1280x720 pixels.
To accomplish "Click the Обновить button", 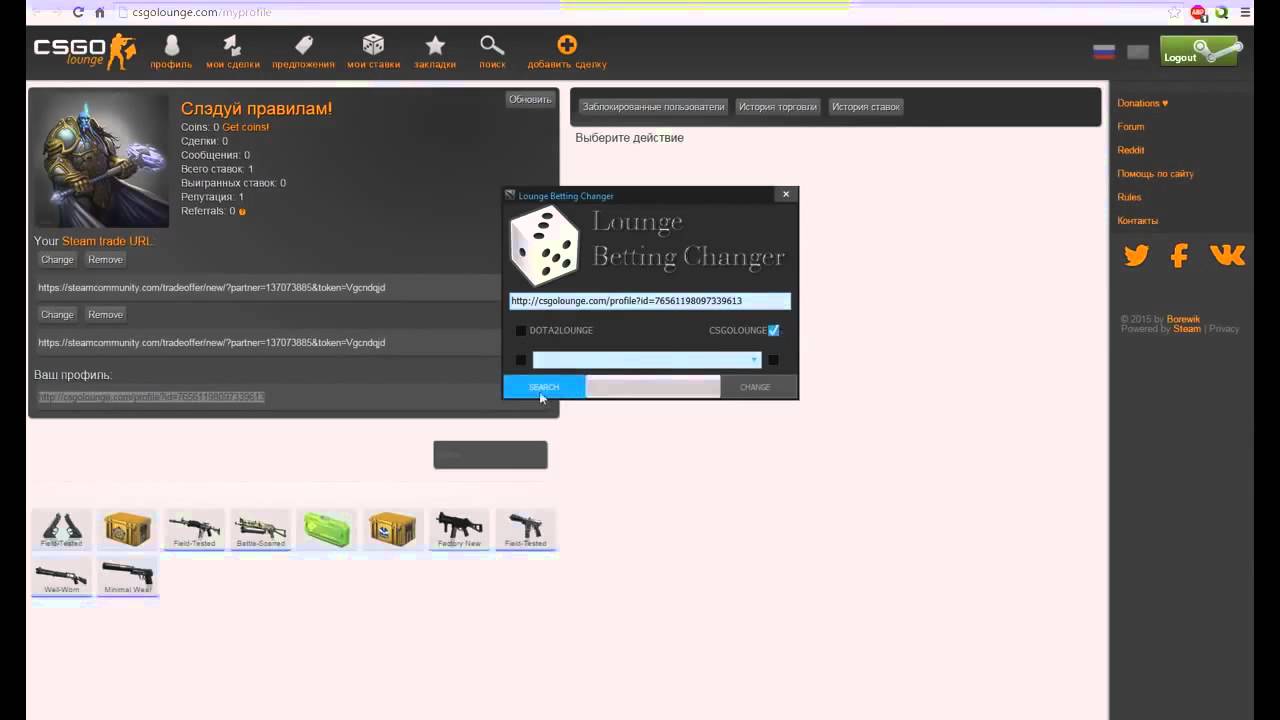I will (530, 100).
